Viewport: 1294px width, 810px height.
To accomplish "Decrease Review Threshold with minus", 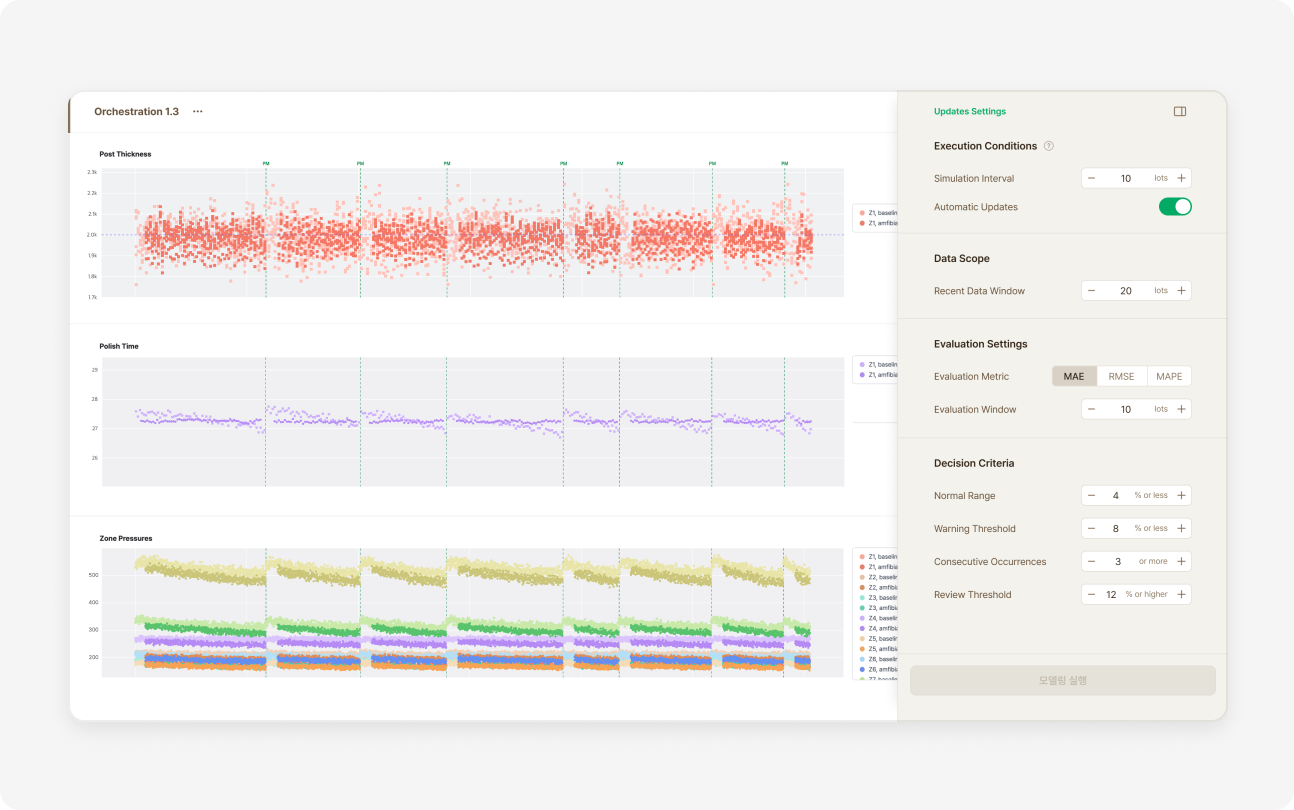I will [1091, 595].
